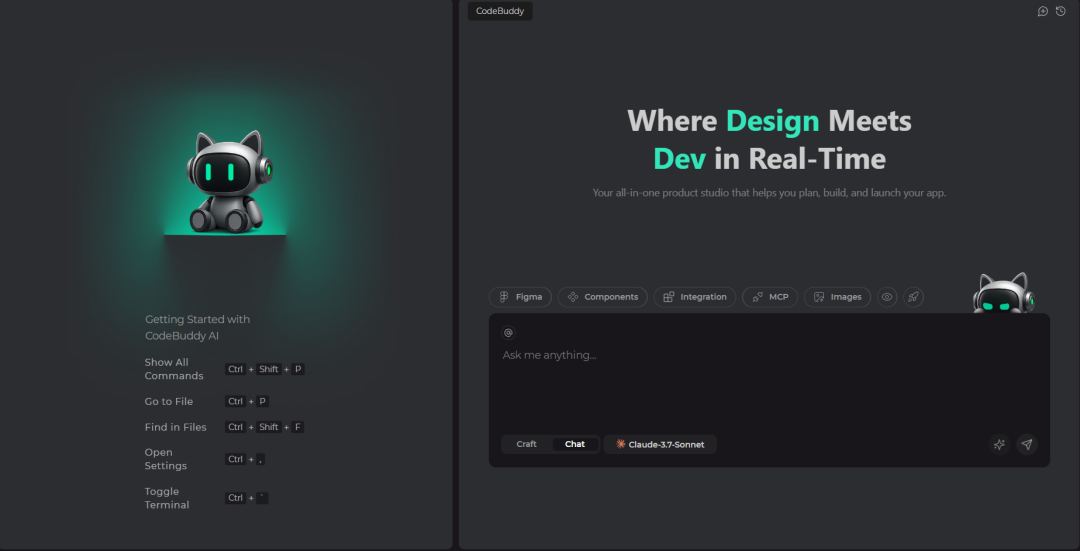Click the Images picture icon
The height and width of the screenshot is (551, 1080).
(819, 297)
